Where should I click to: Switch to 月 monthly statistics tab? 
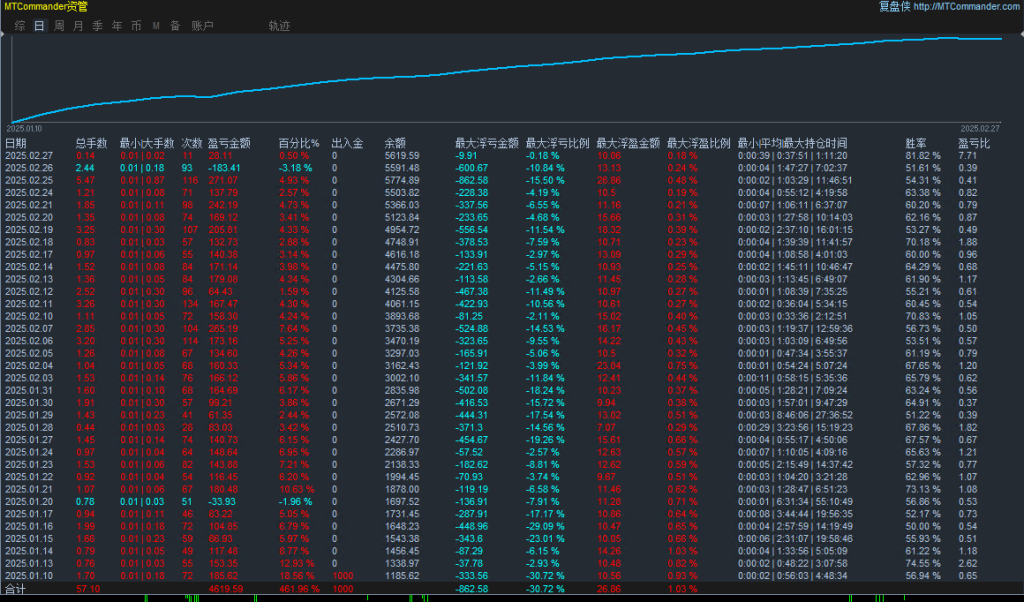[78, 25]
